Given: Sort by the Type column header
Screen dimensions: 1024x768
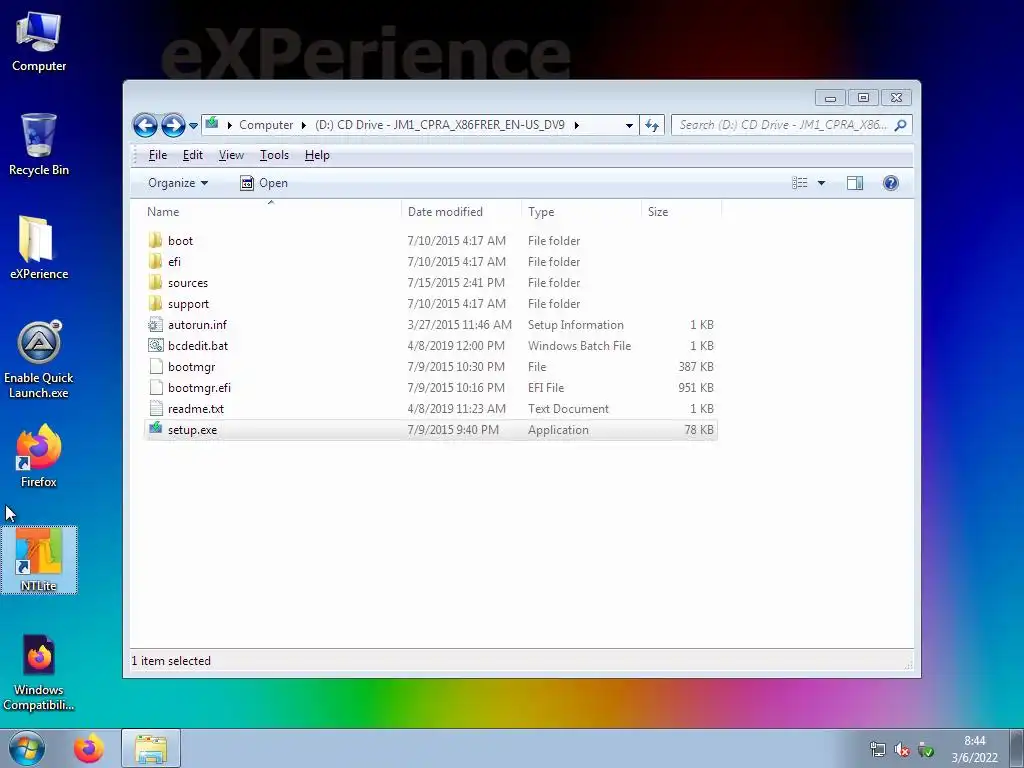Looking at the screenshot, I should click(581, 212).
